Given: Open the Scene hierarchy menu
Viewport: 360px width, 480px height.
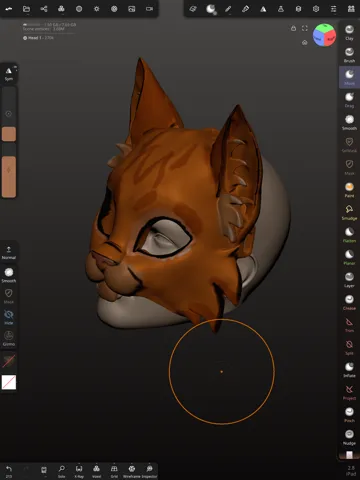Looking at the screenshot, I should tap(44, 9).
